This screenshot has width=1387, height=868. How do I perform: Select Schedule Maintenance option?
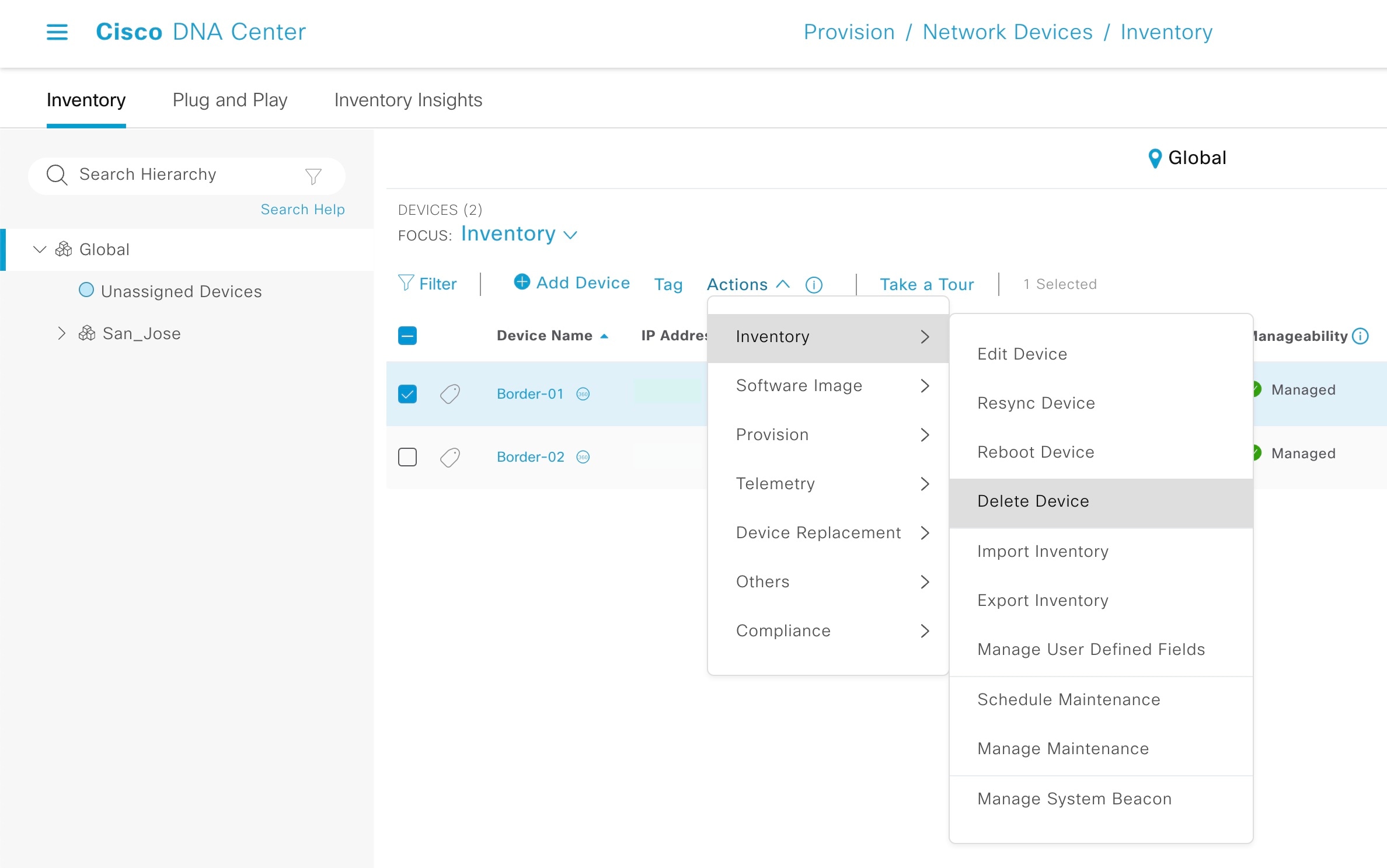click(x=1101, y=700)
